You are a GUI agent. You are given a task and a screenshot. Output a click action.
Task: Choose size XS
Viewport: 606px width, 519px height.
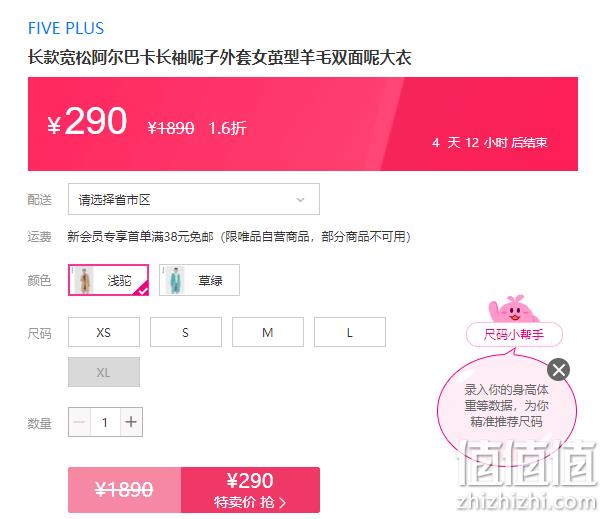click(x=104, y=332)
